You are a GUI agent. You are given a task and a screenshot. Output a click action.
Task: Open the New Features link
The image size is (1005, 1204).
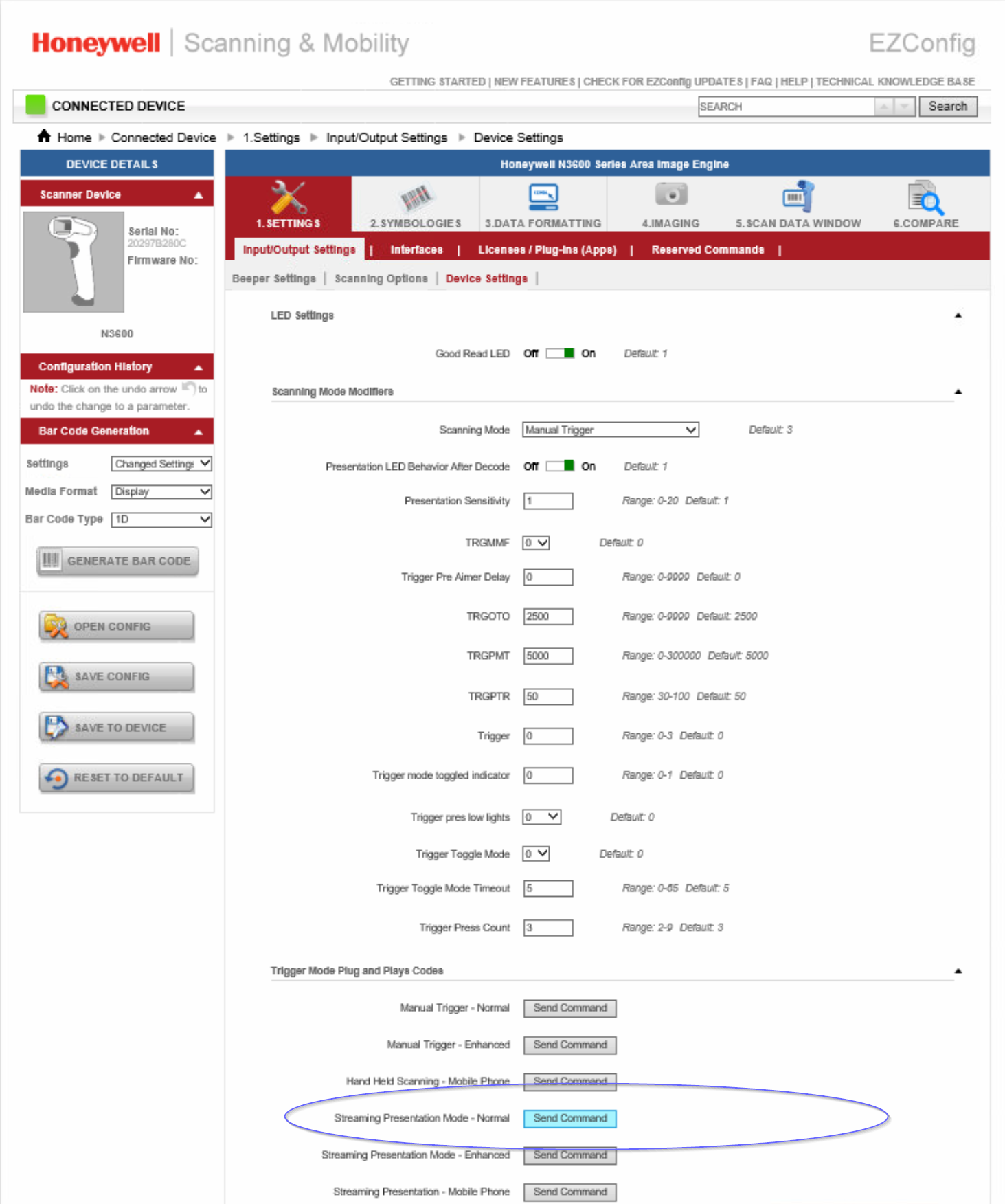click(x=534, y=81)
